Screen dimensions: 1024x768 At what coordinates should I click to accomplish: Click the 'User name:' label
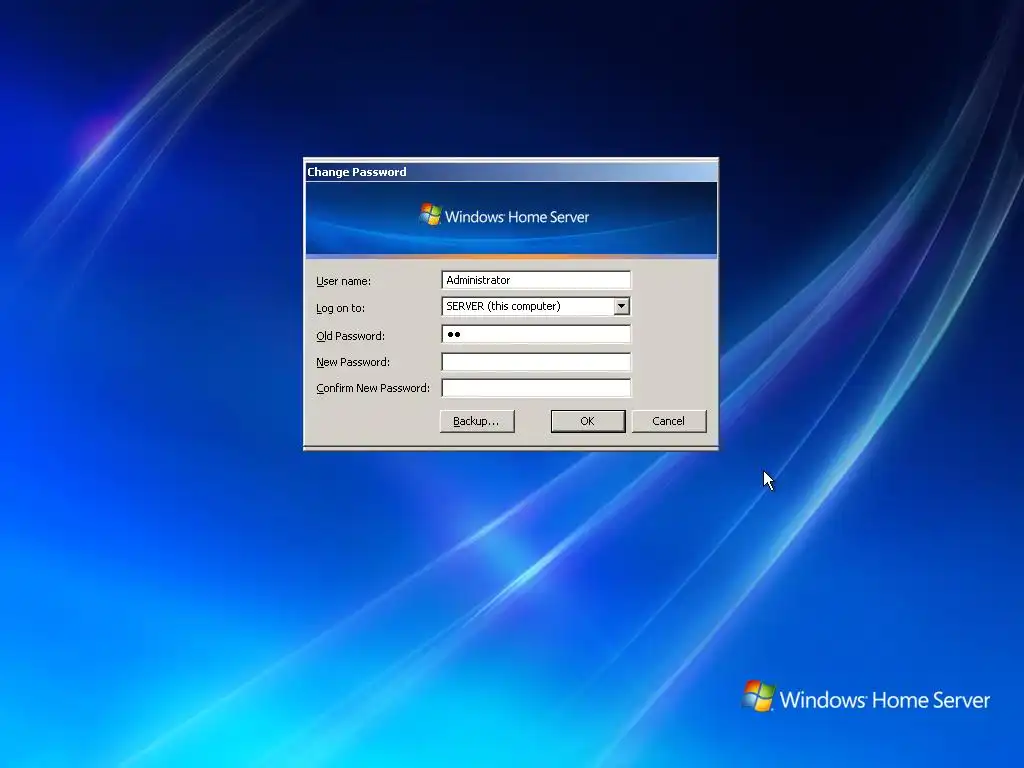343,281
